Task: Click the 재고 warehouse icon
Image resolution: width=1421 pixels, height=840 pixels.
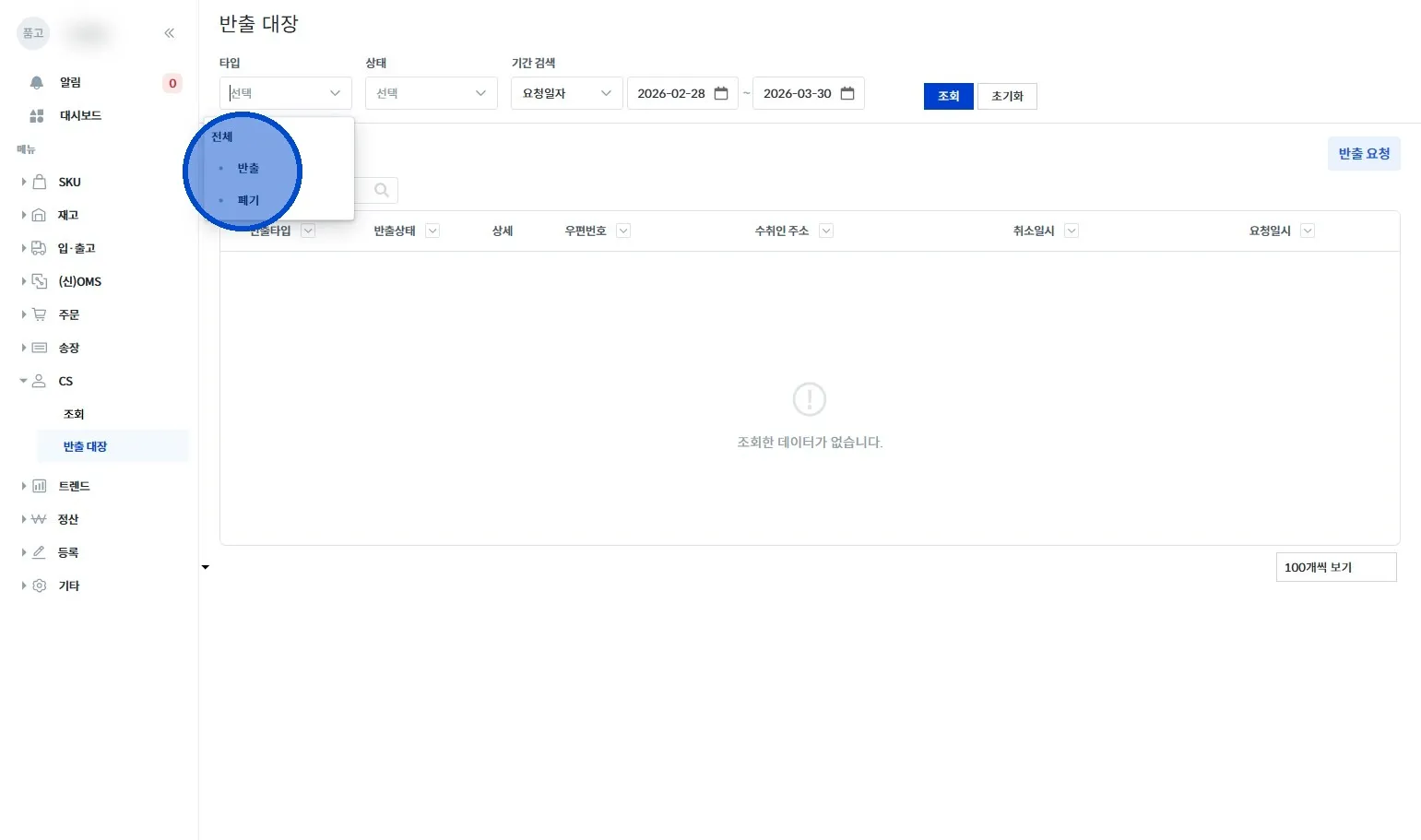Action: point(39,215)
